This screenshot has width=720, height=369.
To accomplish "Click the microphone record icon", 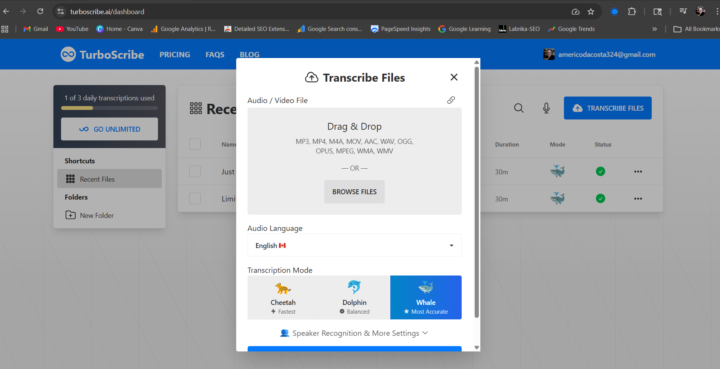I will (x=546, y=108).
